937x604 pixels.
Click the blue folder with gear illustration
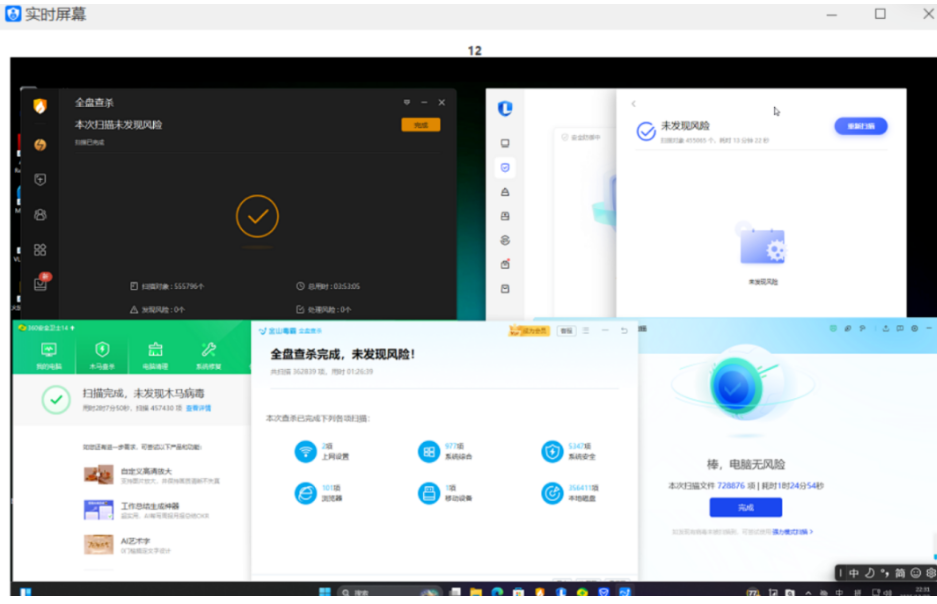tap(762, 245)
